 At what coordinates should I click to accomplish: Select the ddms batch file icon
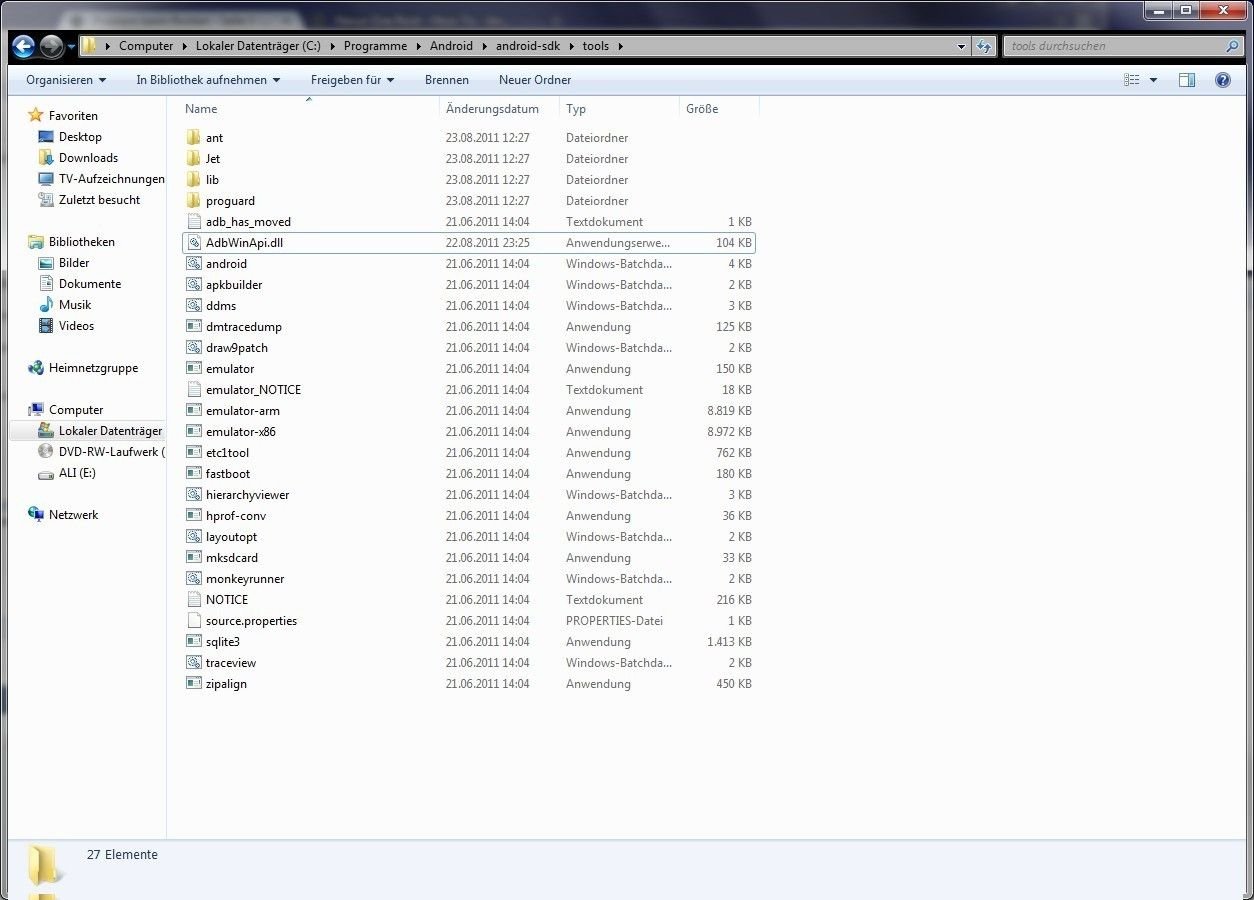coord(194,306)
